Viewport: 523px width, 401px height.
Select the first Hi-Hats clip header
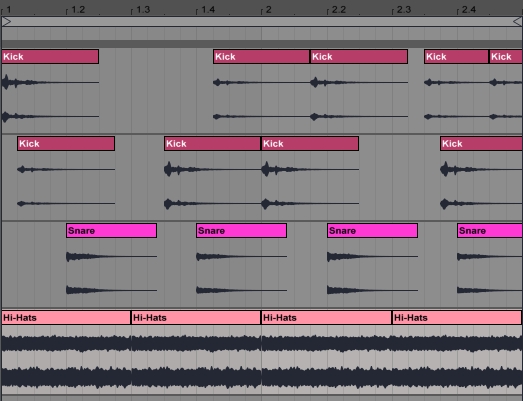pyautogui.click(x=66, y=318)
